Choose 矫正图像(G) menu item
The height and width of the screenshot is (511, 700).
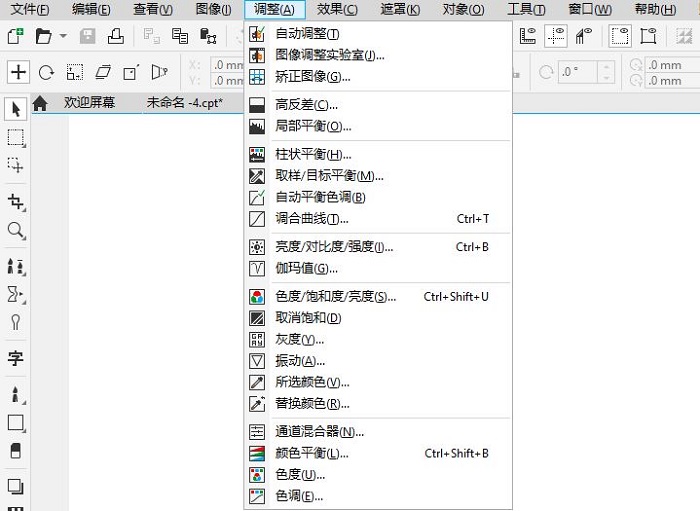click(x=378, y=77)
